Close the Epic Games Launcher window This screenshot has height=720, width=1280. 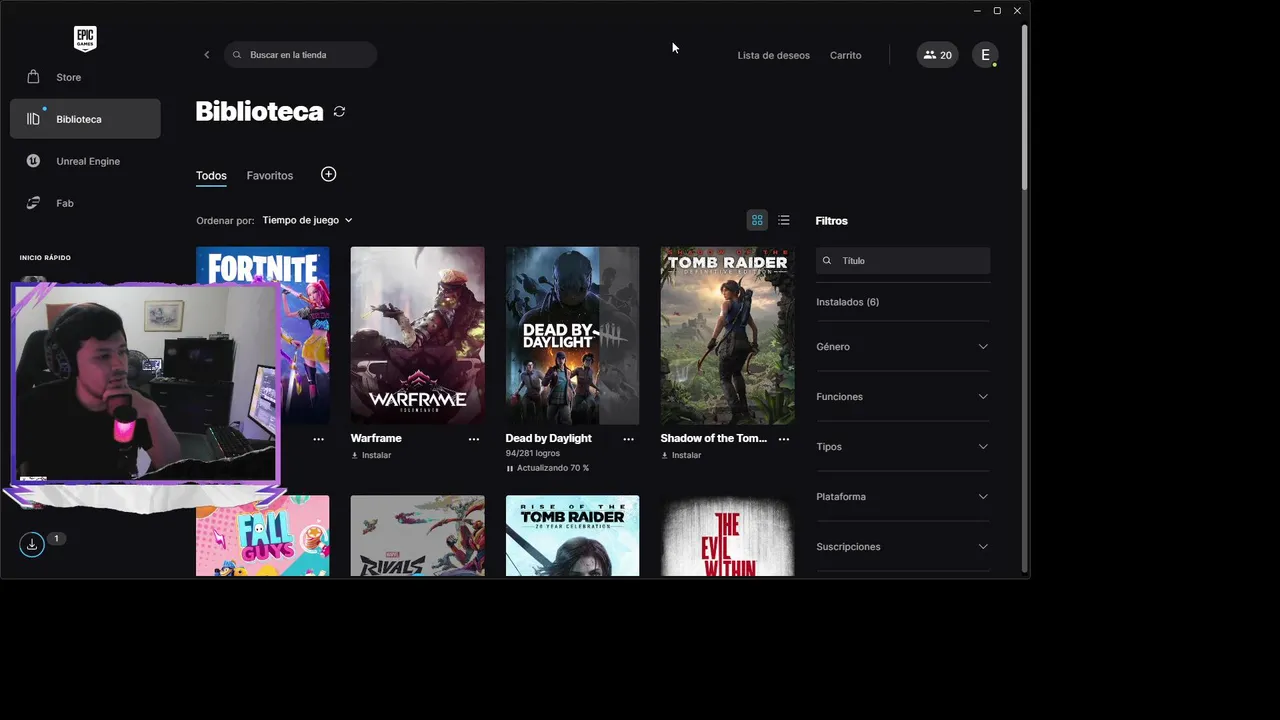pos(1017,11)
